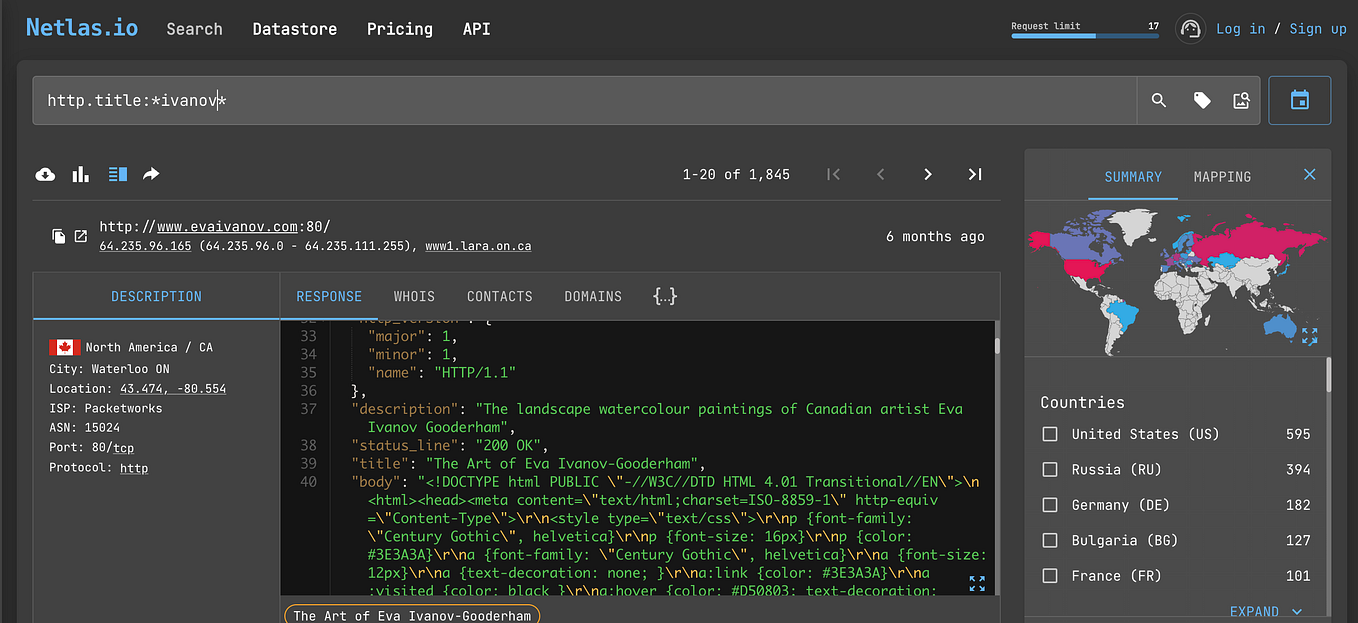Screen dimensions: 1358x623
Task: Switch to the MAPPING tab
Action: [1222, 176]
